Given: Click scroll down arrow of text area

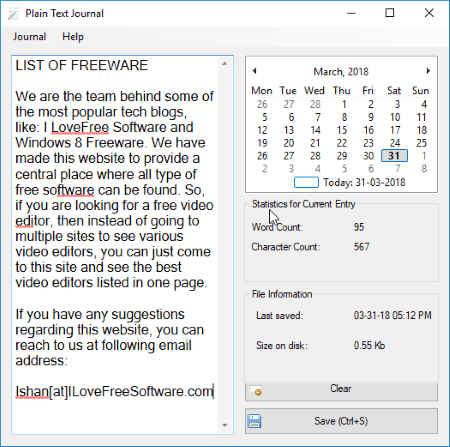Looking at the screenshot, I should tap(225, 425).
